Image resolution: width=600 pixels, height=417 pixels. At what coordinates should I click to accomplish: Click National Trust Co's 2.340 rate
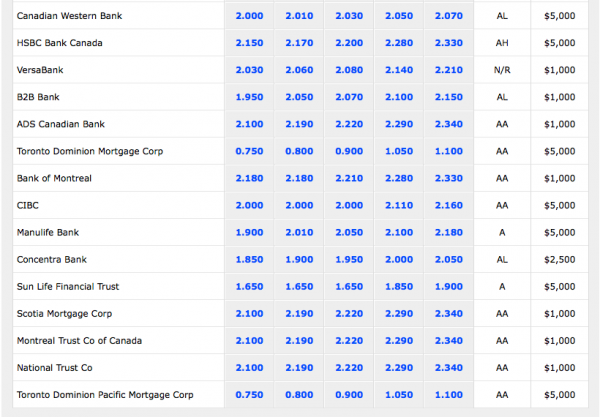pos(449,367)
